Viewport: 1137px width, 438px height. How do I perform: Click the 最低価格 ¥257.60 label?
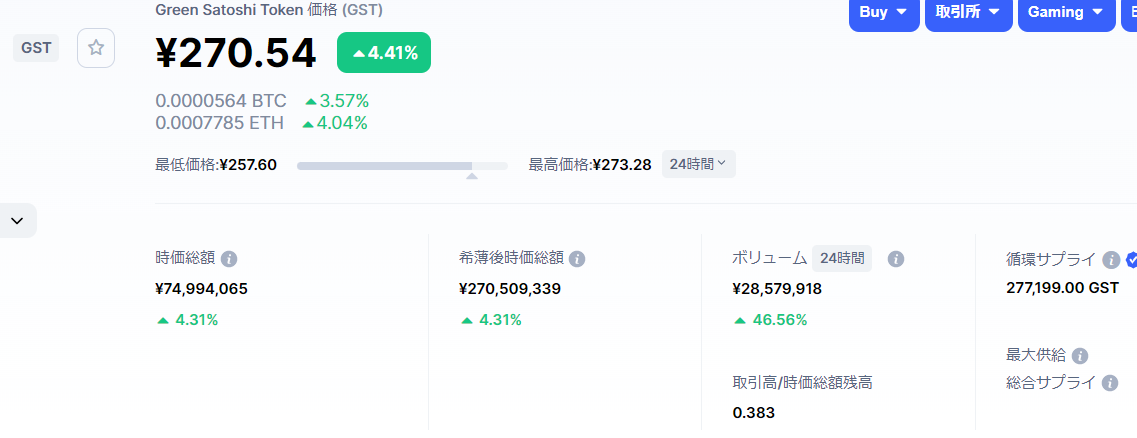click(x=216, y=165)
